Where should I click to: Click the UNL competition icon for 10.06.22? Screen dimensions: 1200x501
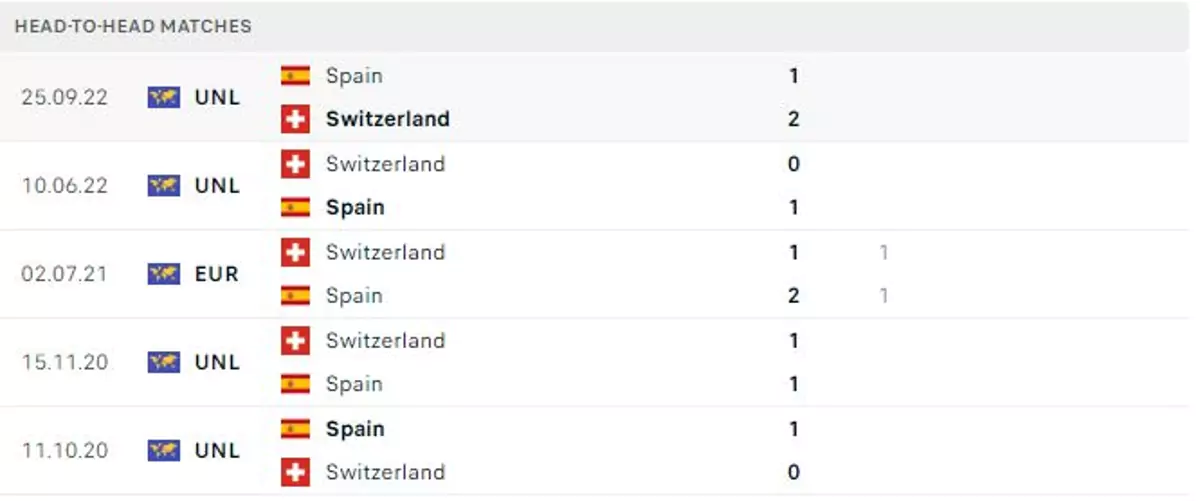click(164, 186)
